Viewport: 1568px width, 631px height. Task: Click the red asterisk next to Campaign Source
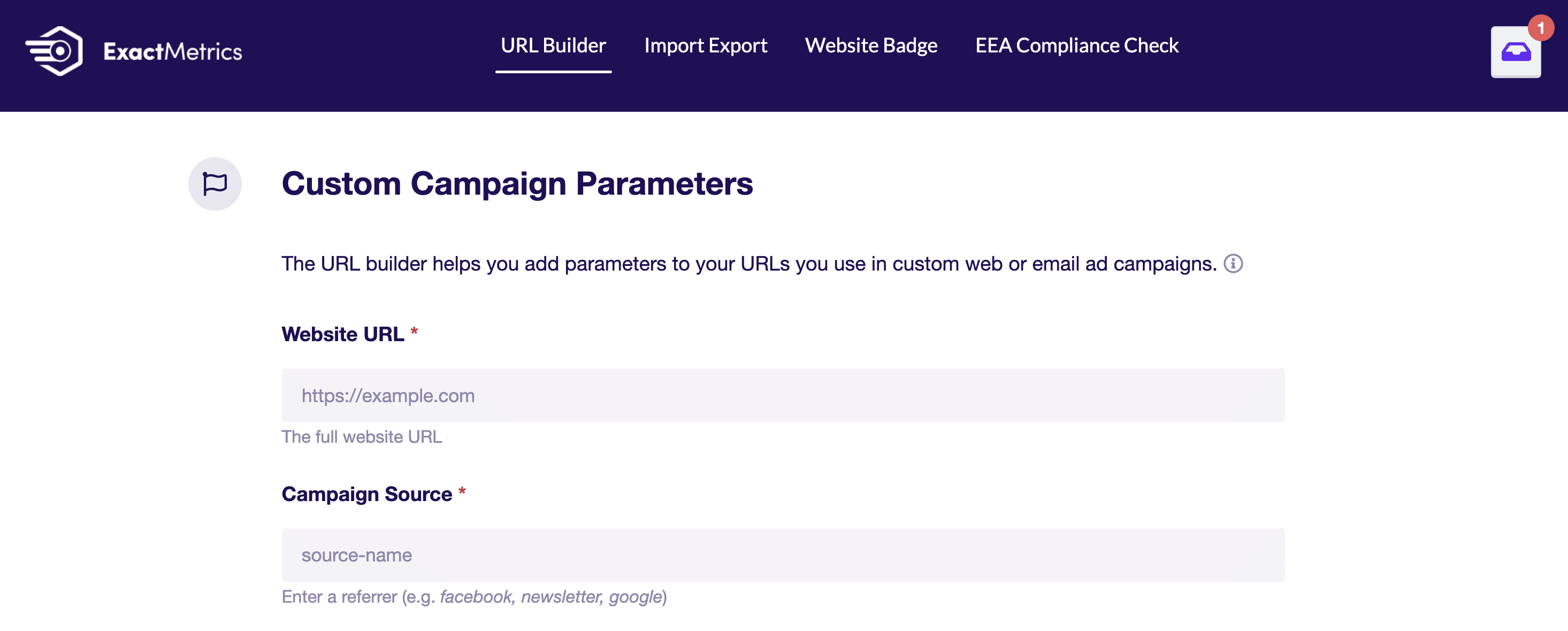[x=462, y=491]
